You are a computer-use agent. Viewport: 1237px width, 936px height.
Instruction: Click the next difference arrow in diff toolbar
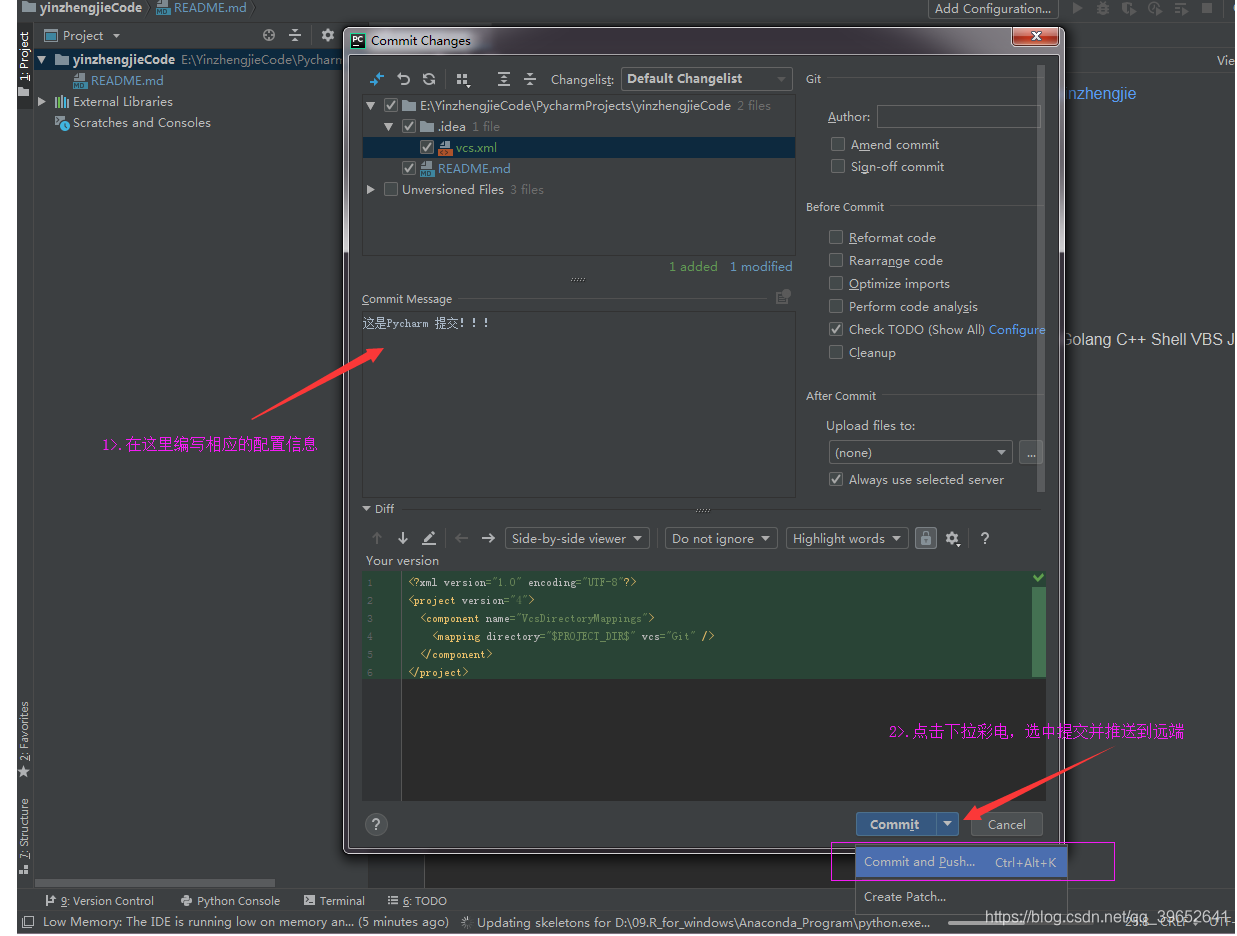(488, 538)
